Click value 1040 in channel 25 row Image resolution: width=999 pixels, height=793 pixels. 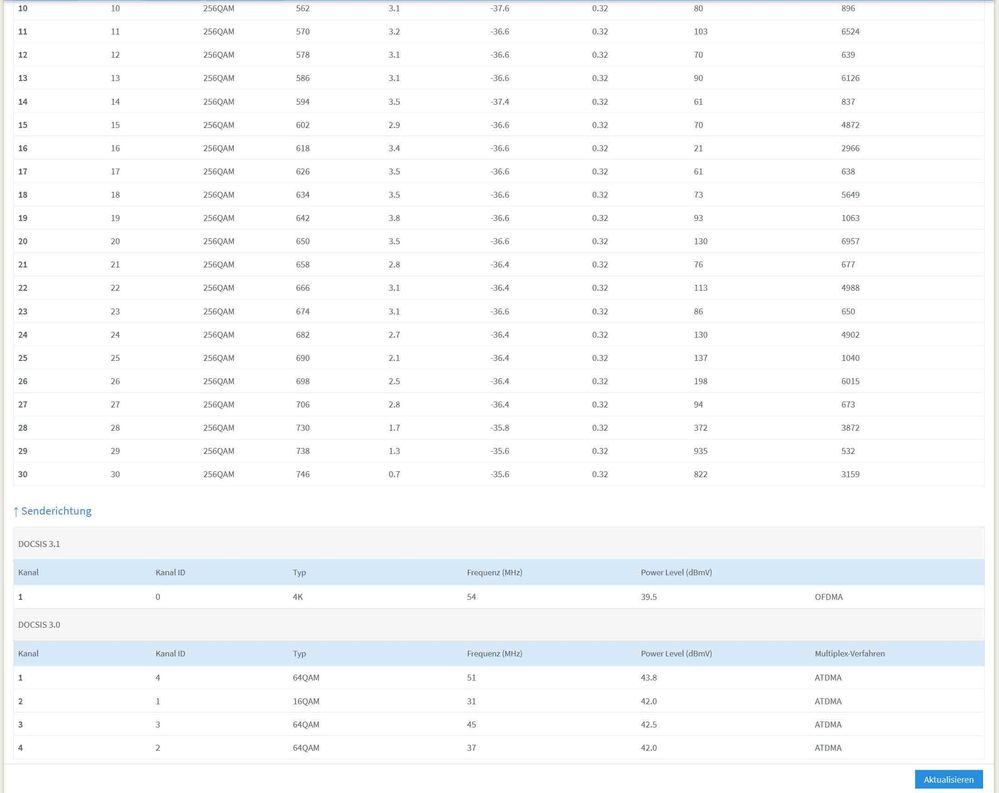(850, 358)
